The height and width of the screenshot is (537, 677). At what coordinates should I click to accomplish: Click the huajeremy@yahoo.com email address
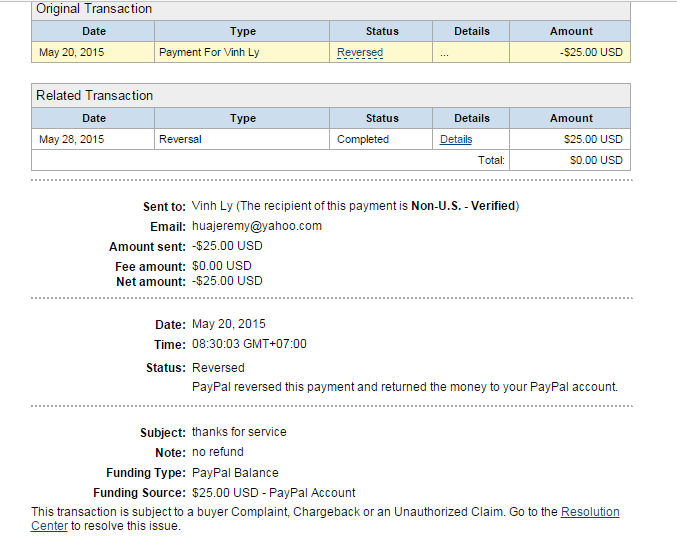(257, 226)
